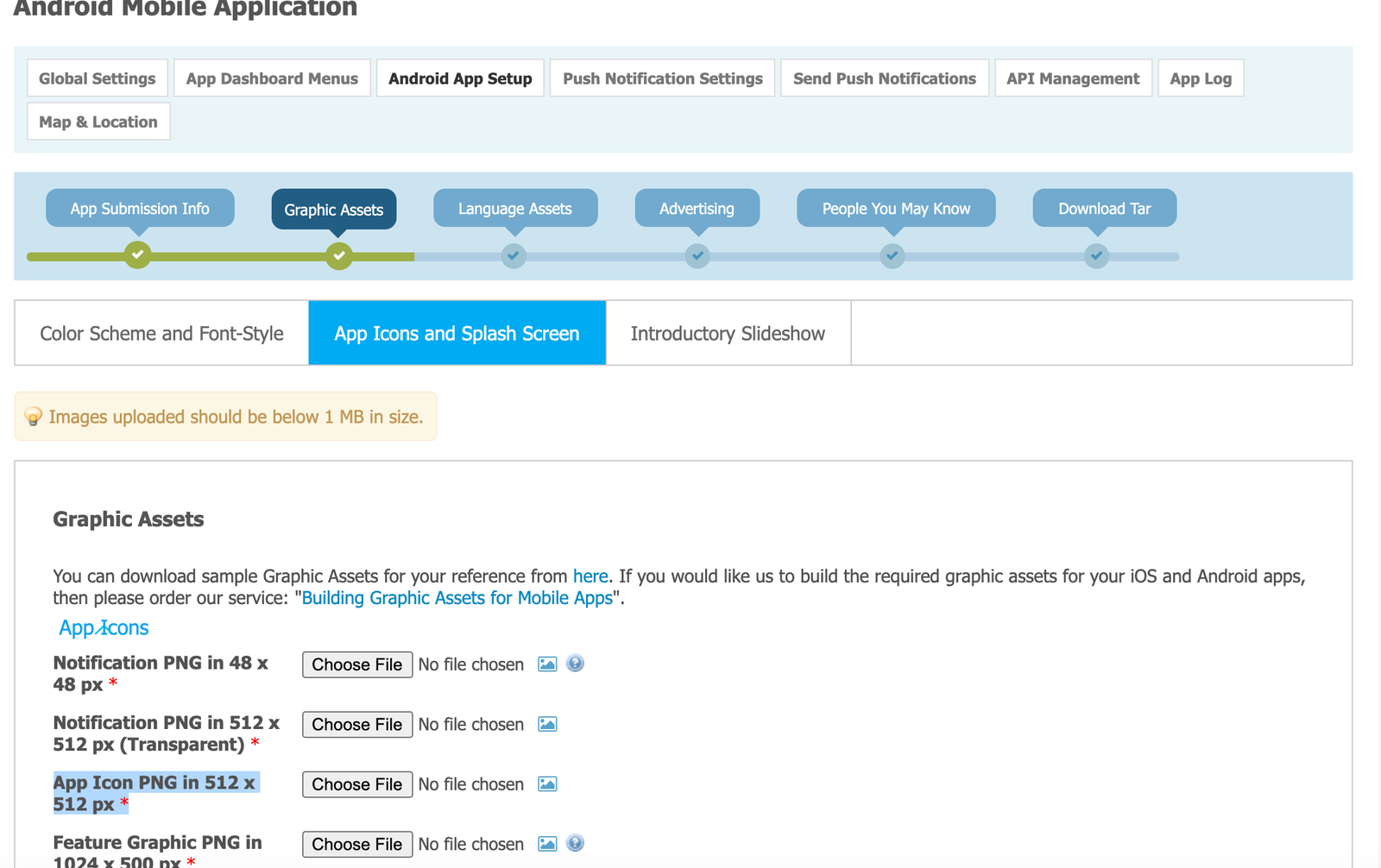Select the People You May Know step

[x=896, y=209]
